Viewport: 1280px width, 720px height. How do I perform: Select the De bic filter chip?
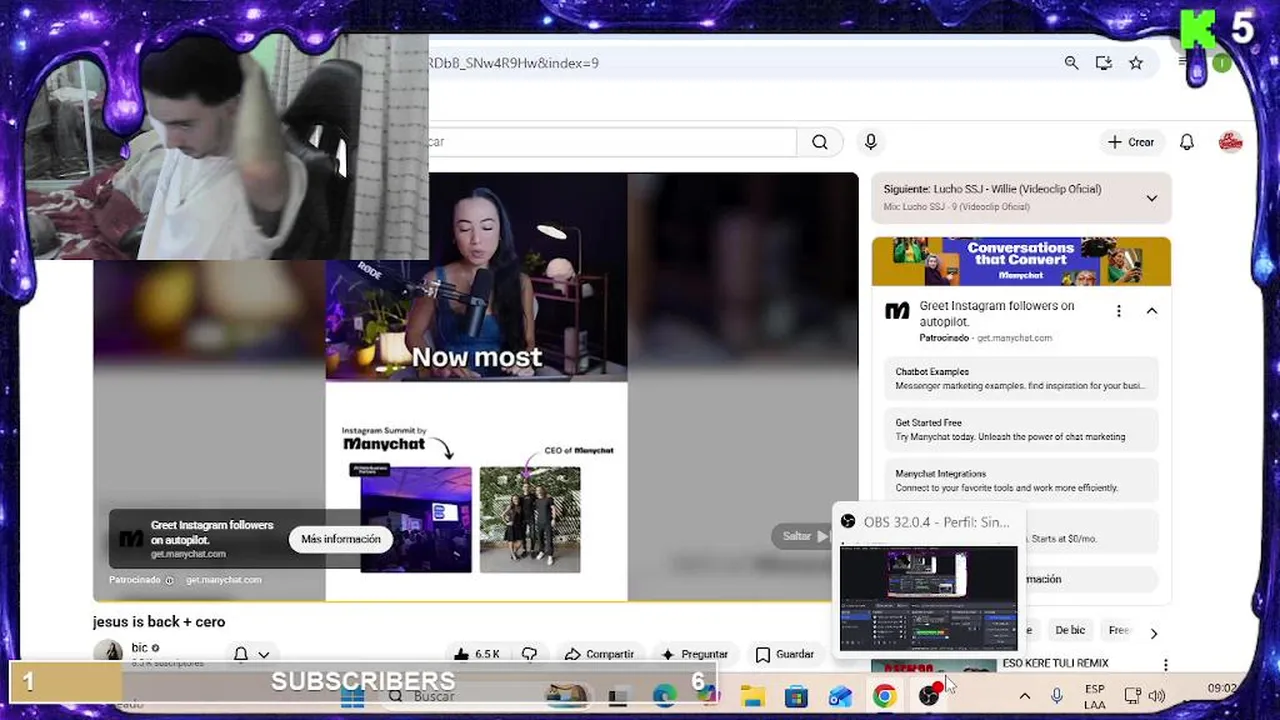(1070, 630)
